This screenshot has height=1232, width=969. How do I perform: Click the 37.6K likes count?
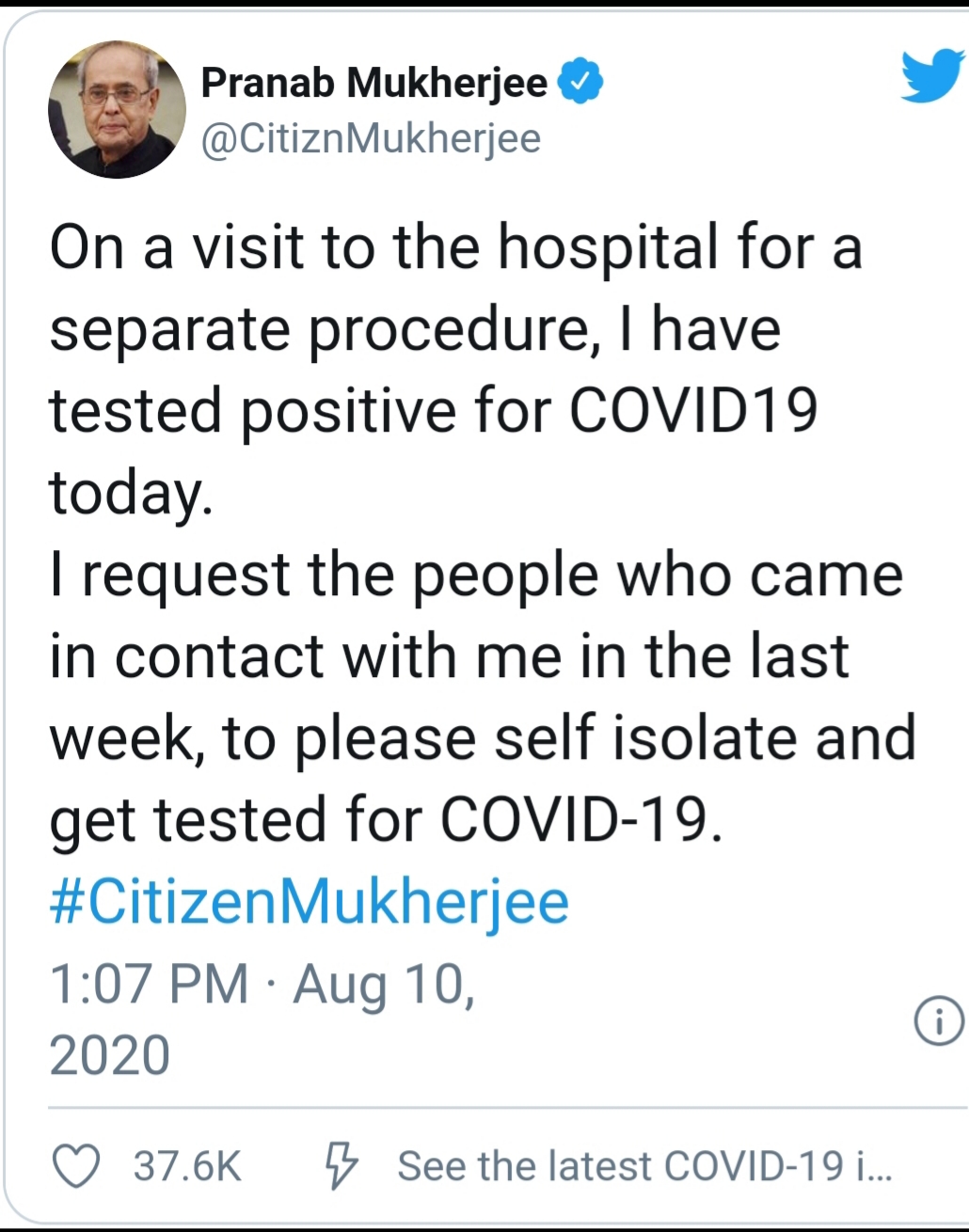click(187, 1166)
